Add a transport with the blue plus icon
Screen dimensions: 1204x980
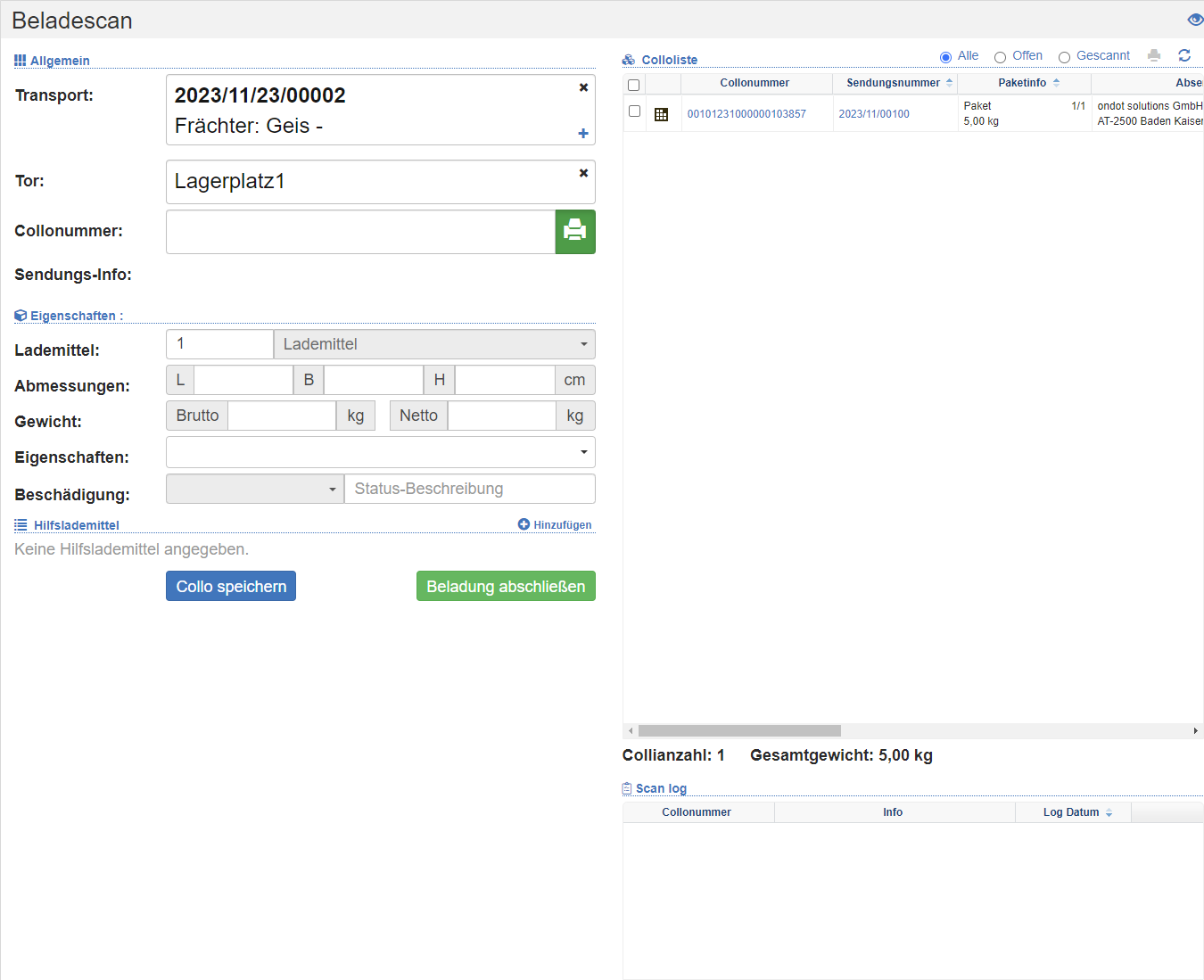click(x=583, y=134)
